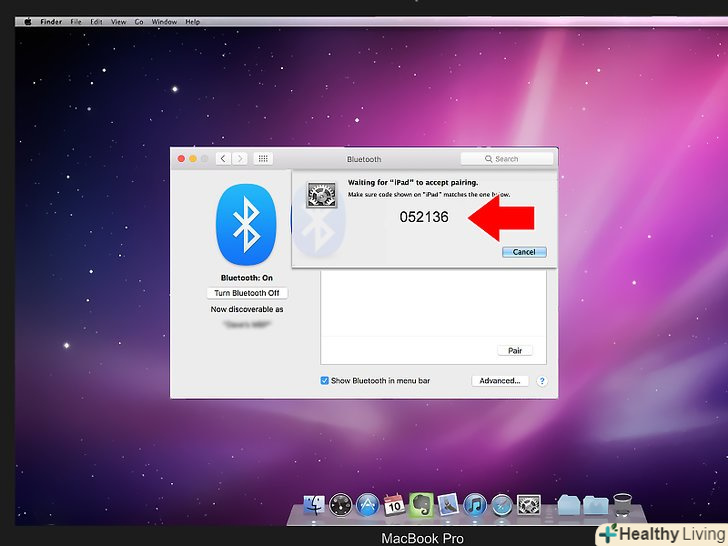
Task: Open the Finder menu
Action: 51,21
